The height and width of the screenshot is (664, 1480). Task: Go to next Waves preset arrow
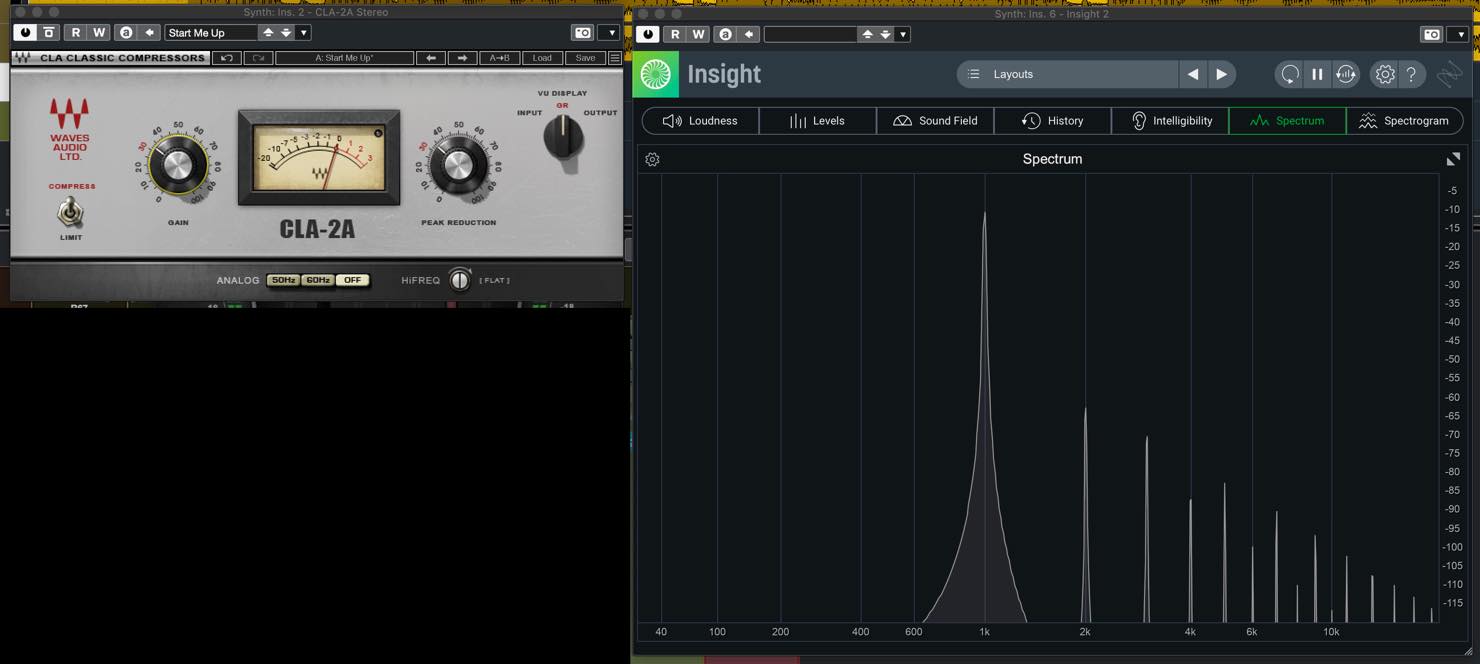(x=462, y=58)
